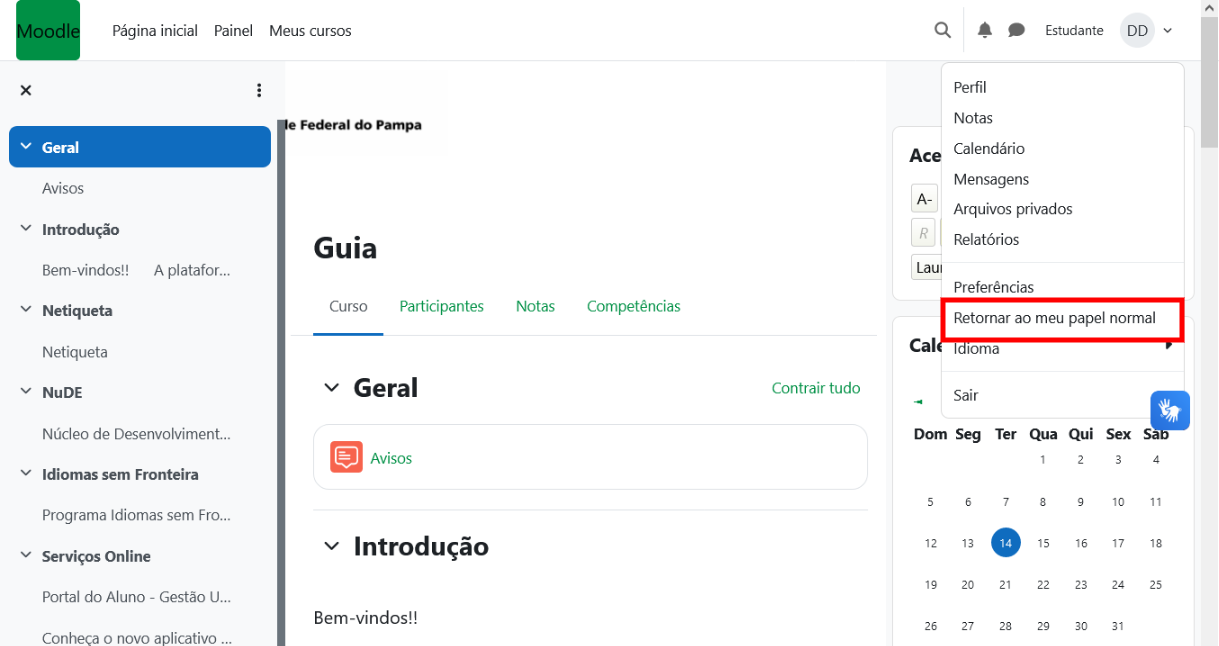Collapse the Introdução section in course content
The image size is (1219, 646).
tap(331, 546)
